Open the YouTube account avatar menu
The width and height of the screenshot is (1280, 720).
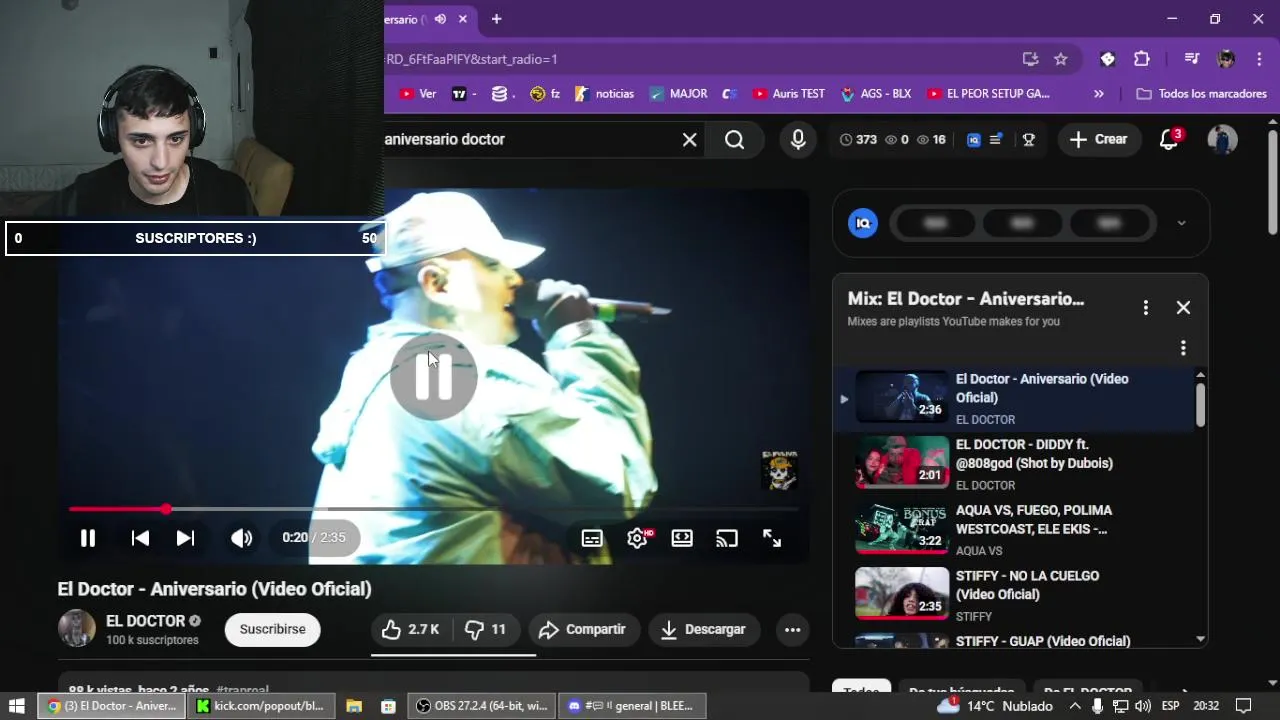coord(1222,140)
